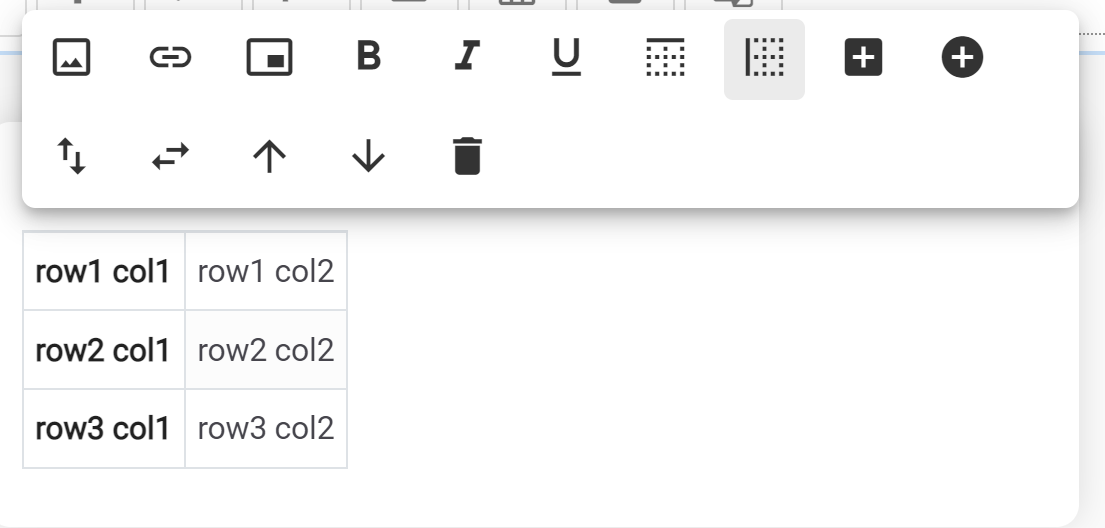Viewport: 1105px width, 528px height.
Task: Toggle underline formatting
Action: (x=566, y=58)
